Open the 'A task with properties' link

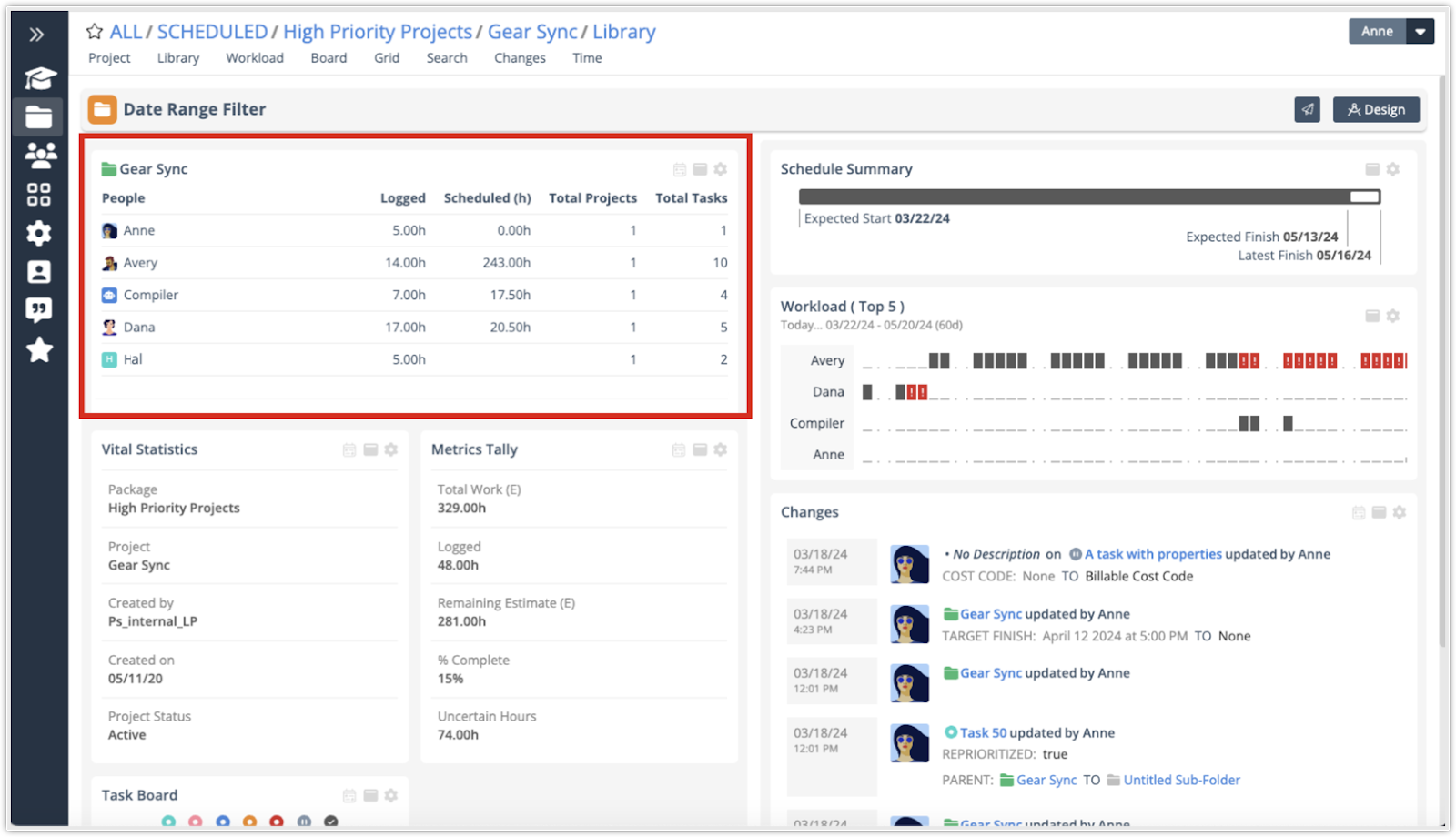click(x=1153, y=554)
